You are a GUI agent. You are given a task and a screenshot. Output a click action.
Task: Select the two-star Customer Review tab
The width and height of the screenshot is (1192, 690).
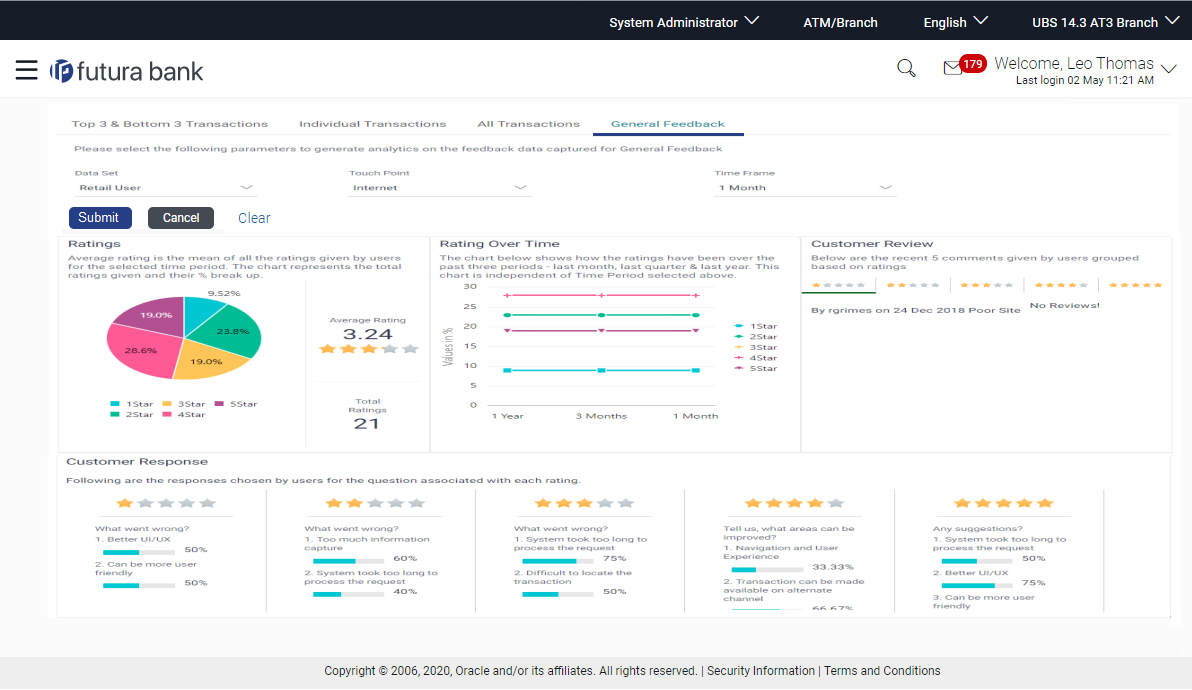(912, 286)
